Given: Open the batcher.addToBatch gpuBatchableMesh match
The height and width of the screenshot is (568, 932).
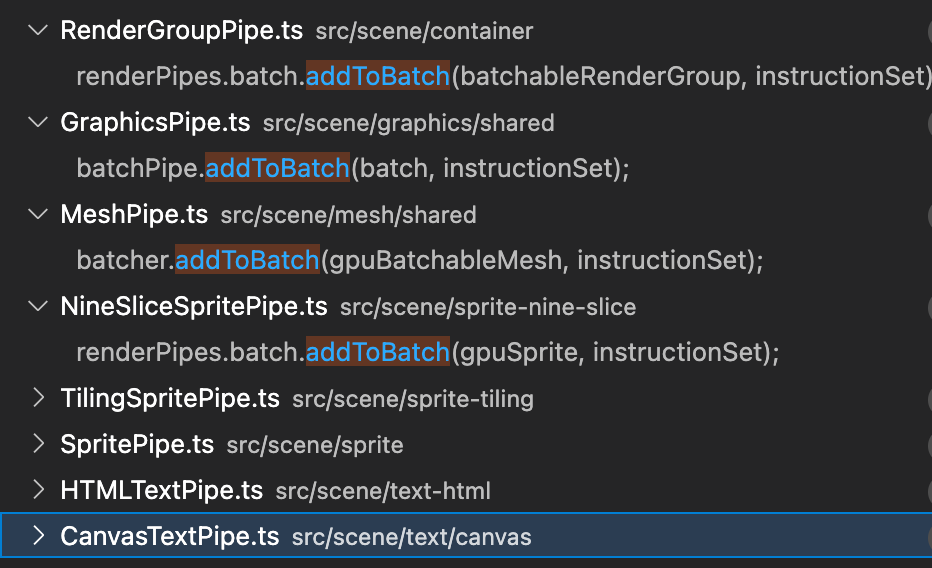Looking at the screenshot, I should click(420, 260).
